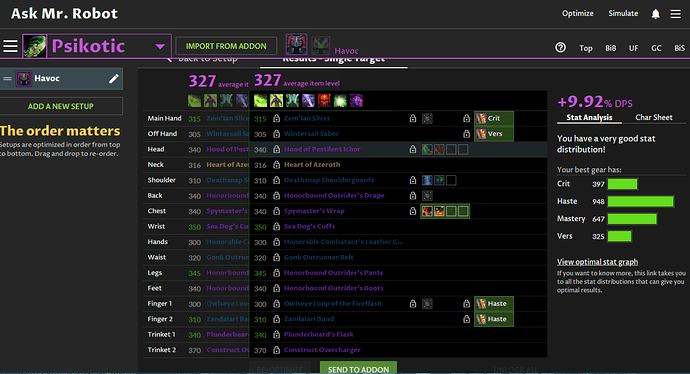Open the left sidebar hamburger menu
Image resolution: width=690 pixels, height=374 pixels.
(10, 46)
